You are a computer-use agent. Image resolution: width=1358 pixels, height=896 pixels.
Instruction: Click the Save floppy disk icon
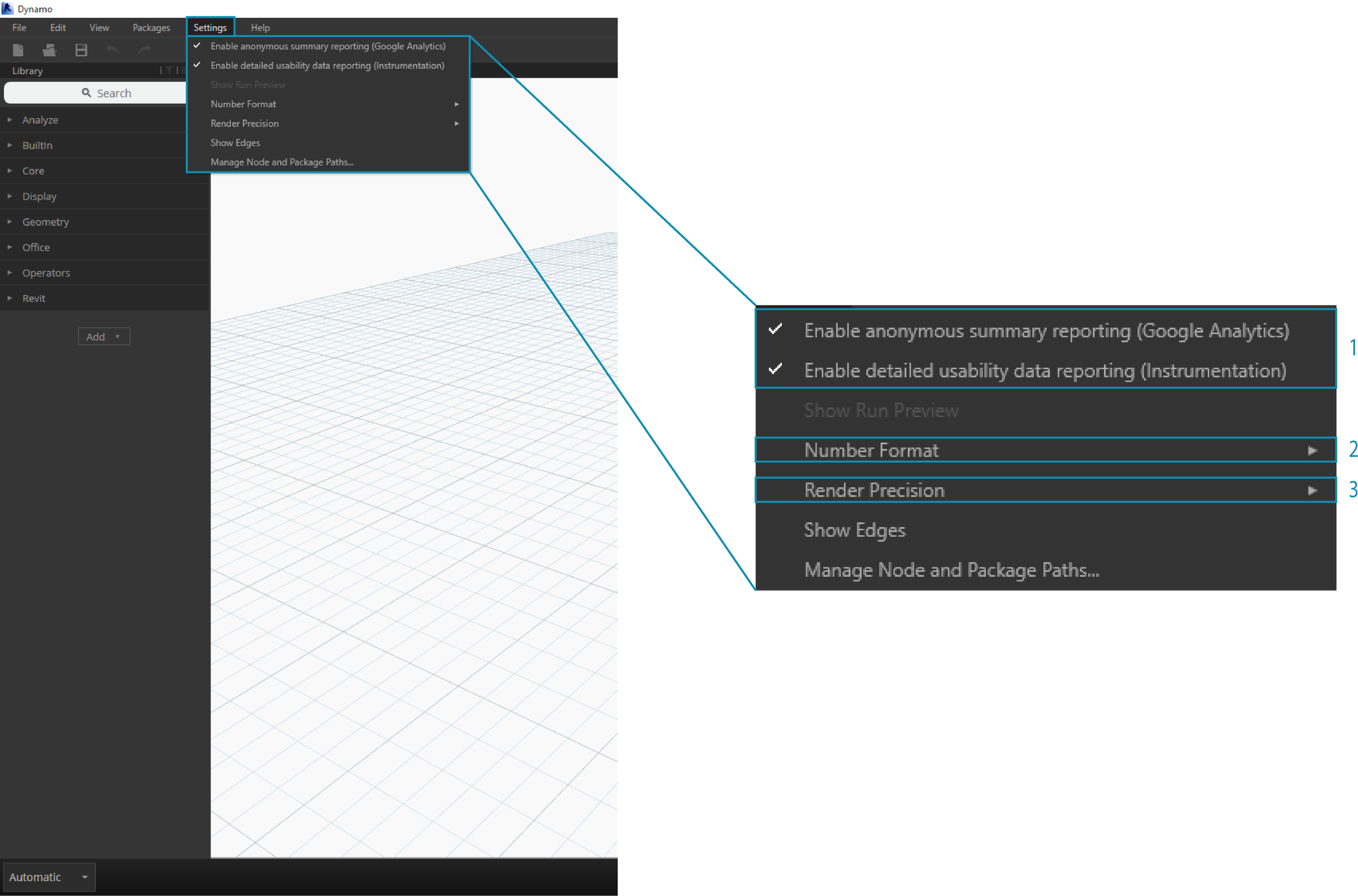pyautogui.click(x=81, y=50)
